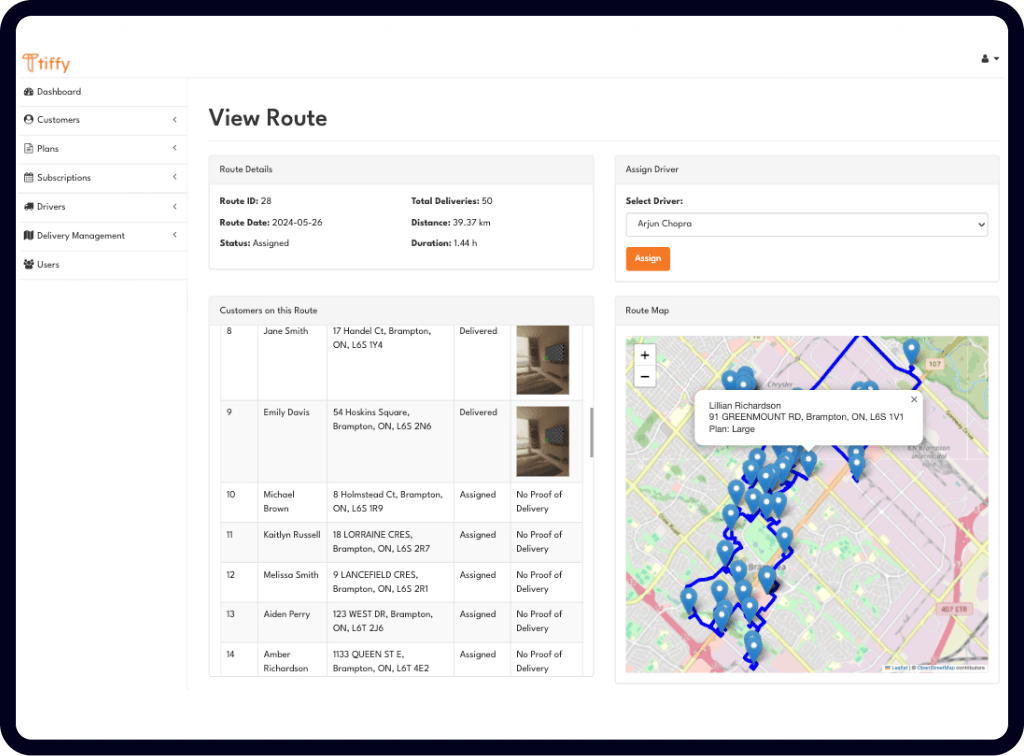
Task: Open the Leaflet attribution link
Action: [x=899, y=668]
